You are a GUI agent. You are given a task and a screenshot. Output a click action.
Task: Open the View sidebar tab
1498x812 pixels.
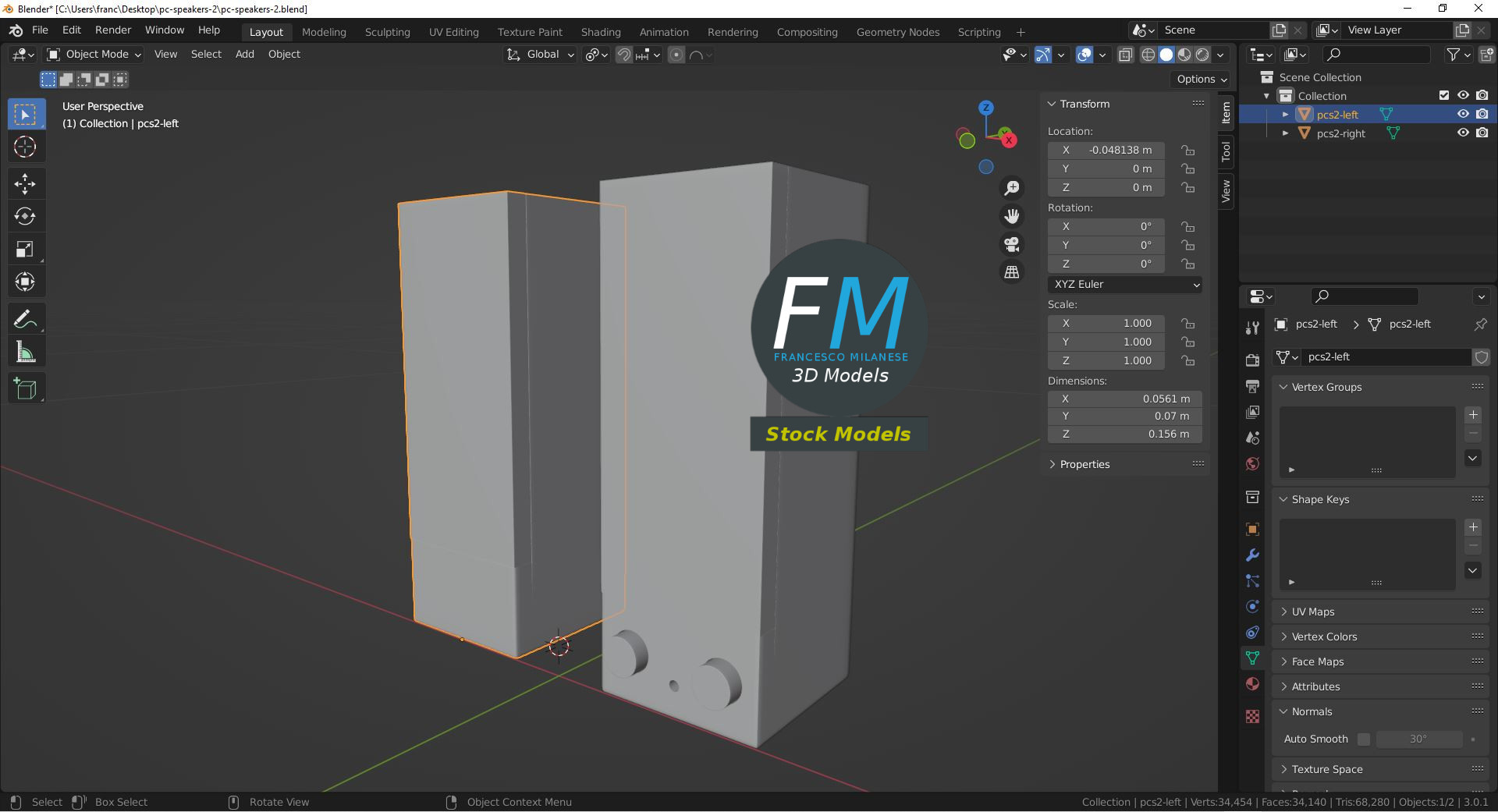tap(1226, 191)
